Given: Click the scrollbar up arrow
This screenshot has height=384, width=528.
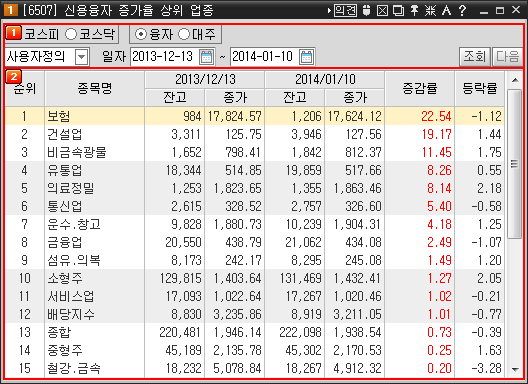Looking at the screenshot, I should 515,80.
